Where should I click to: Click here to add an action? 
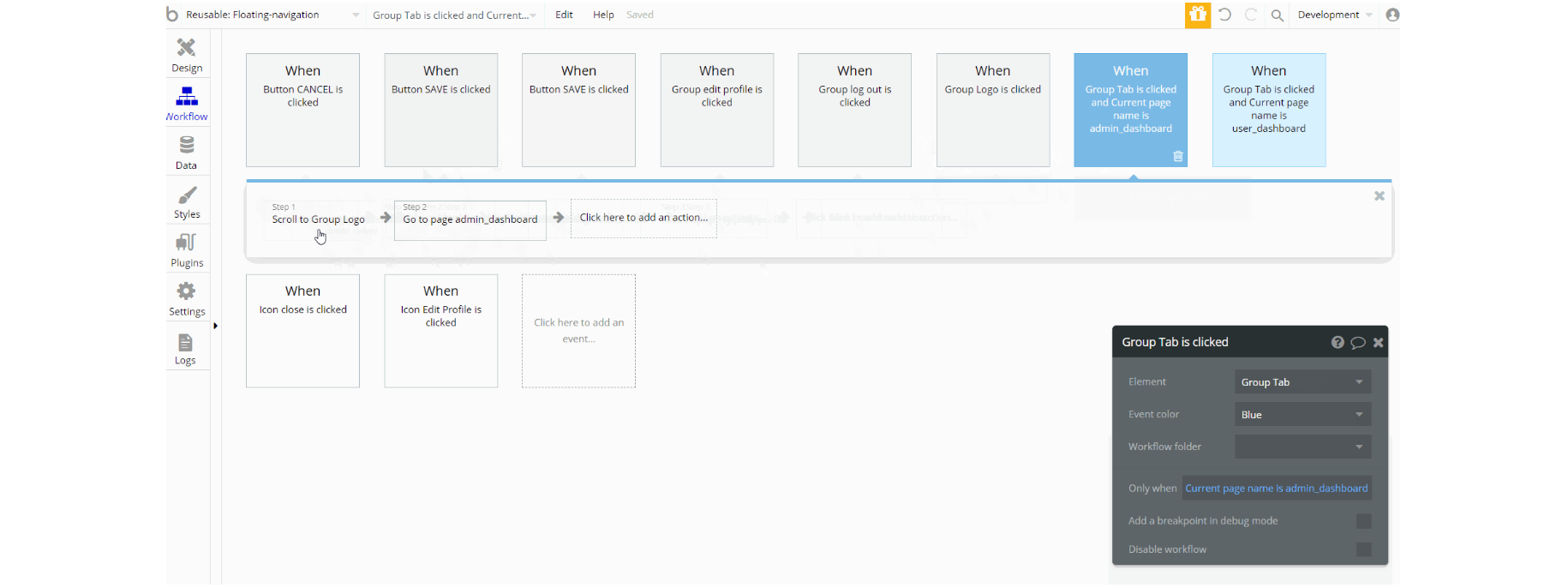click(x=643, y=219)
